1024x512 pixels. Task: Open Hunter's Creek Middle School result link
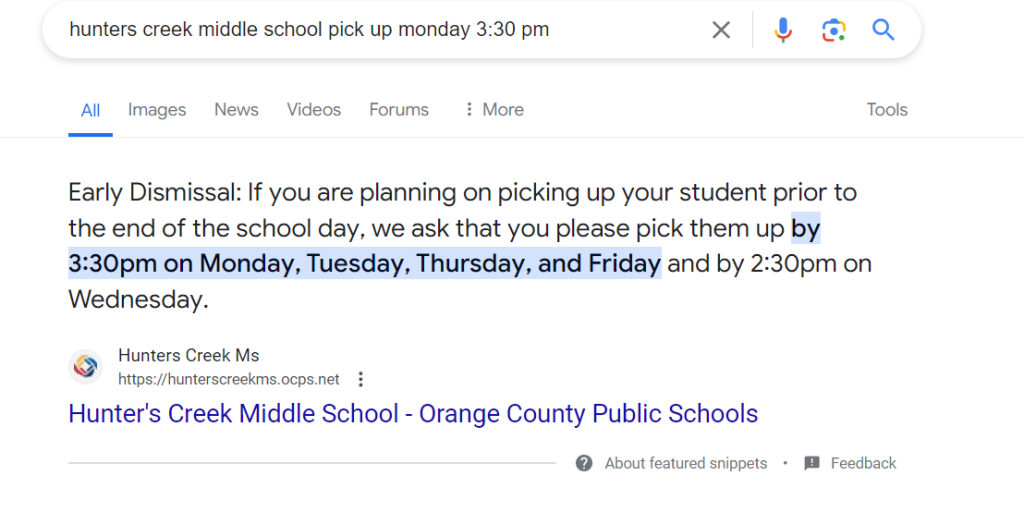413,413
